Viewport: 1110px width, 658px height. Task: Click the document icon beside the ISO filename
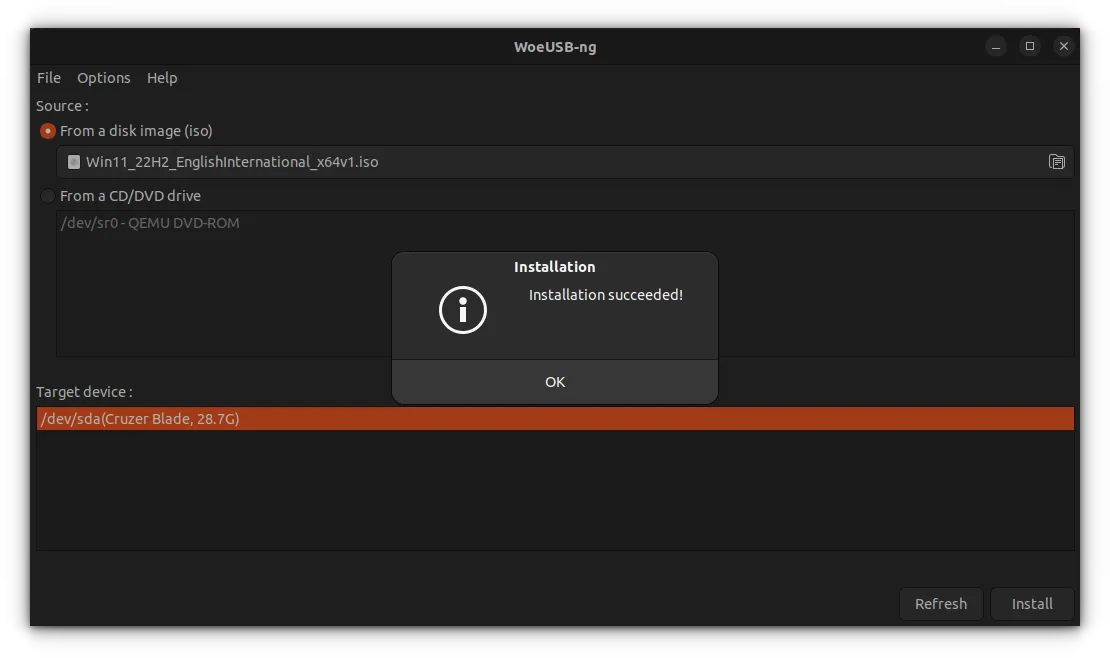(x=73, y=161)
